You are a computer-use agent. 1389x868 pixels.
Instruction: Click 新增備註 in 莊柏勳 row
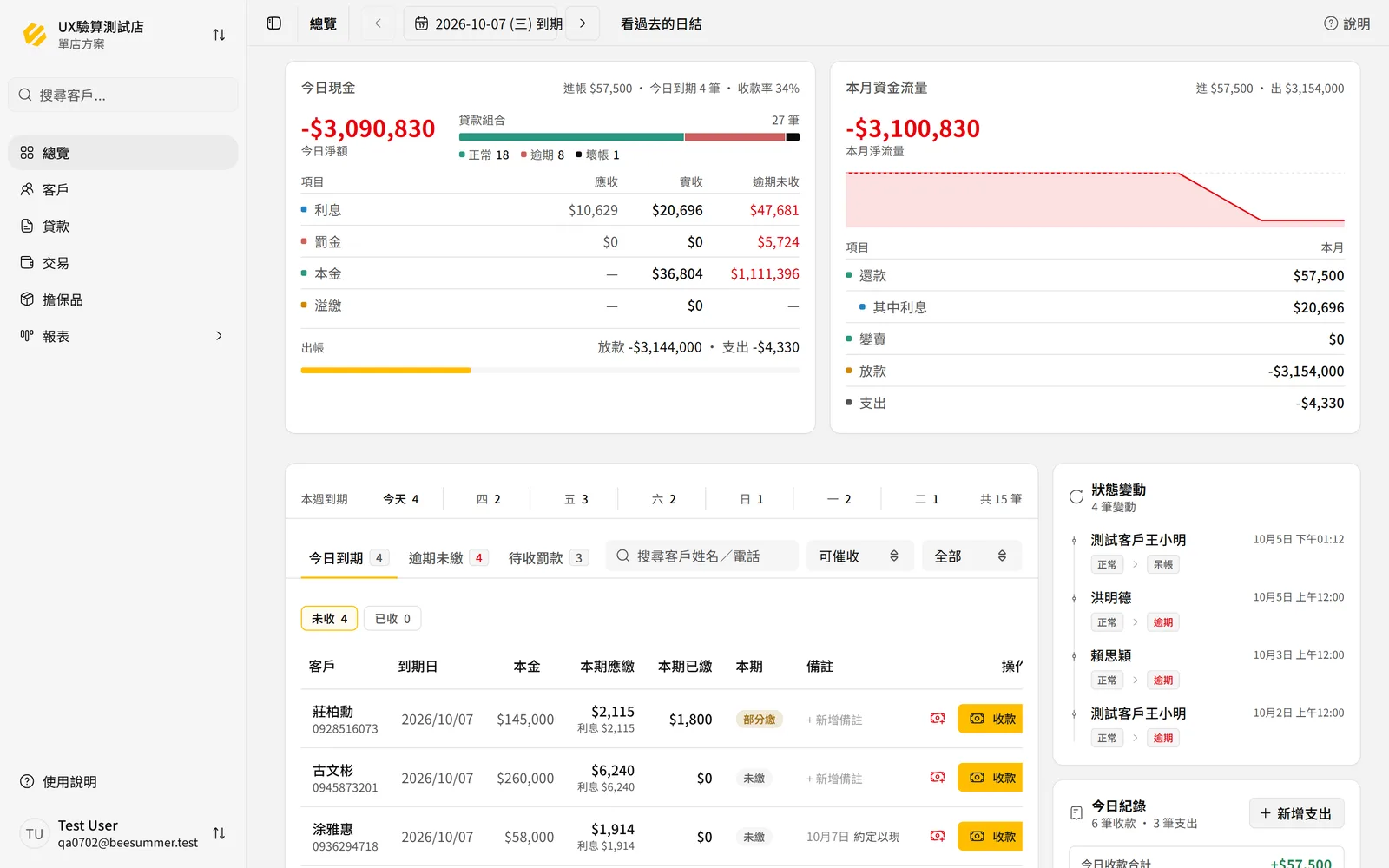click(x=834, y=720)
